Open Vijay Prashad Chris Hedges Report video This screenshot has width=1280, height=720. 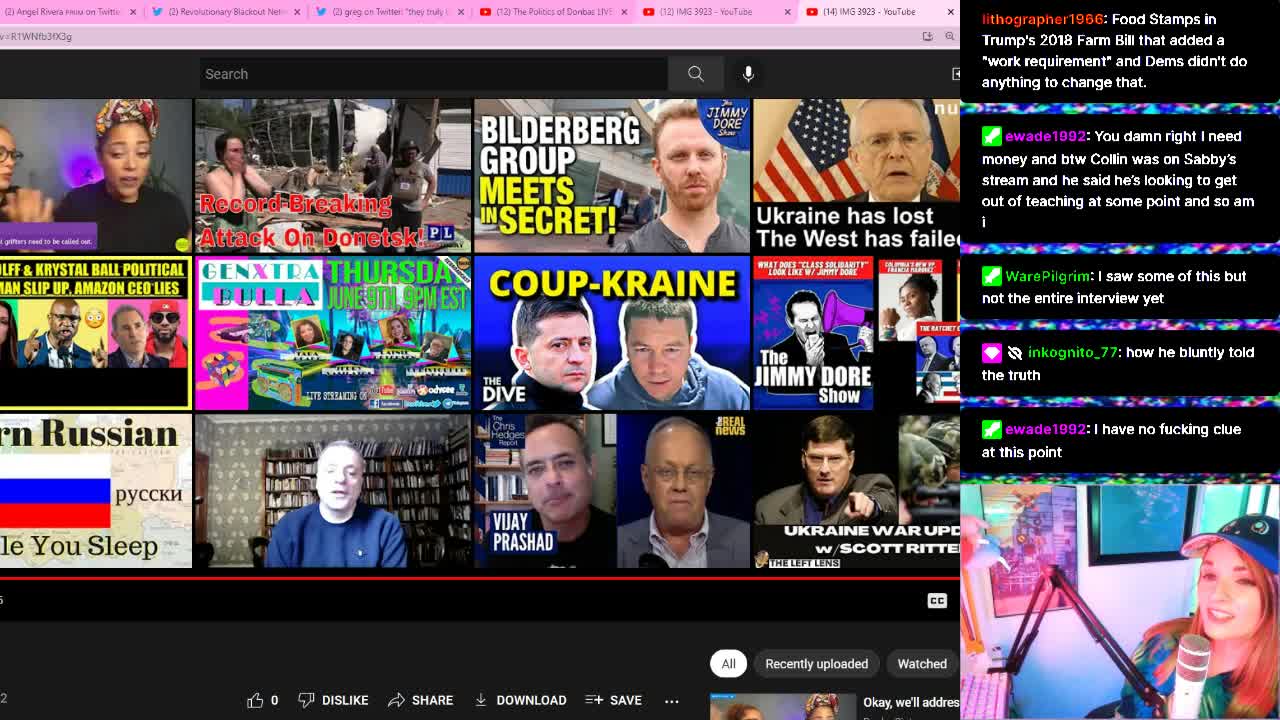(612, 491)
